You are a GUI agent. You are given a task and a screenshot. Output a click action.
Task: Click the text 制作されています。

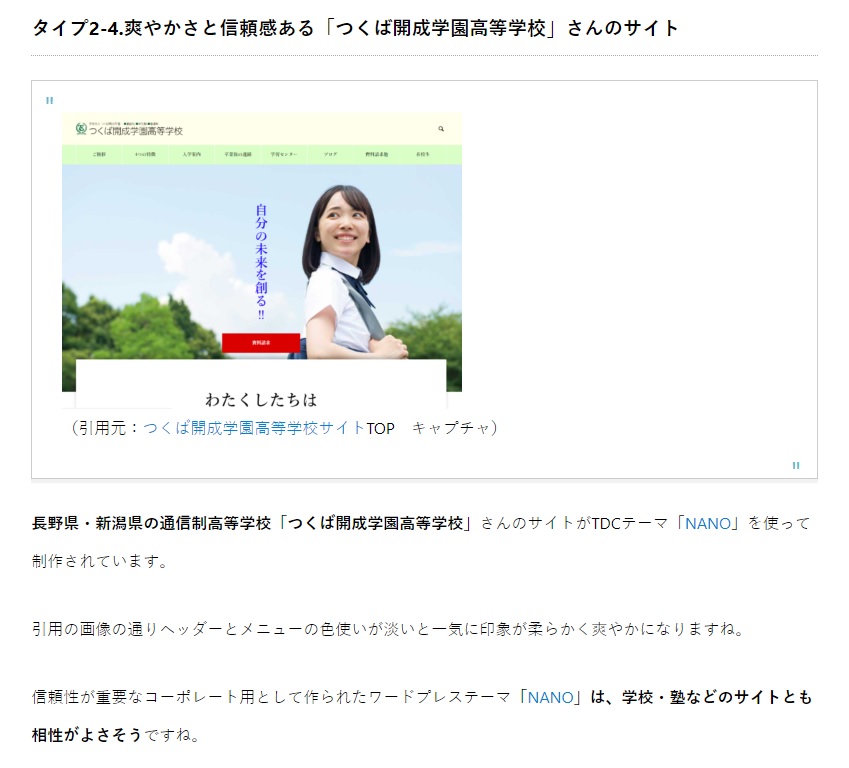click(100, 562)
